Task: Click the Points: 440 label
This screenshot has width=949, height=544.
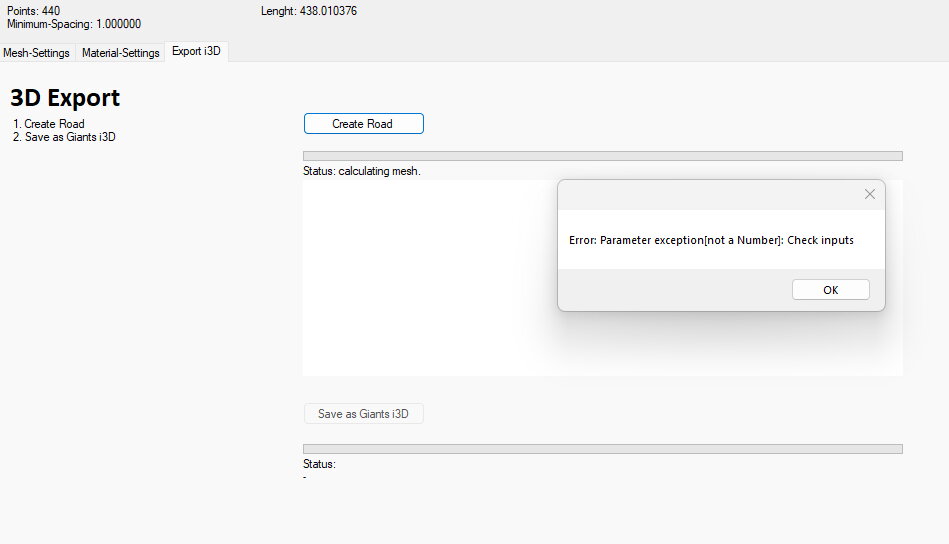Action: coord(33,11)
